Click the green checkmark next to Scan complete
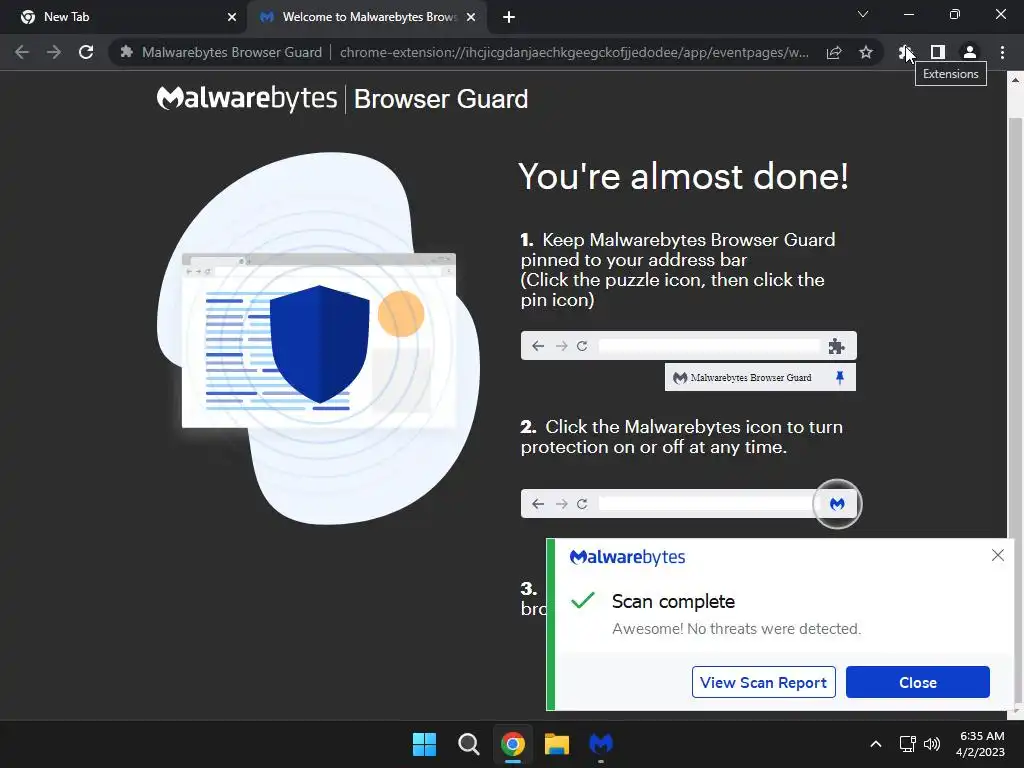The height and width of the screenshot is (768, 1024). [583, 600]
